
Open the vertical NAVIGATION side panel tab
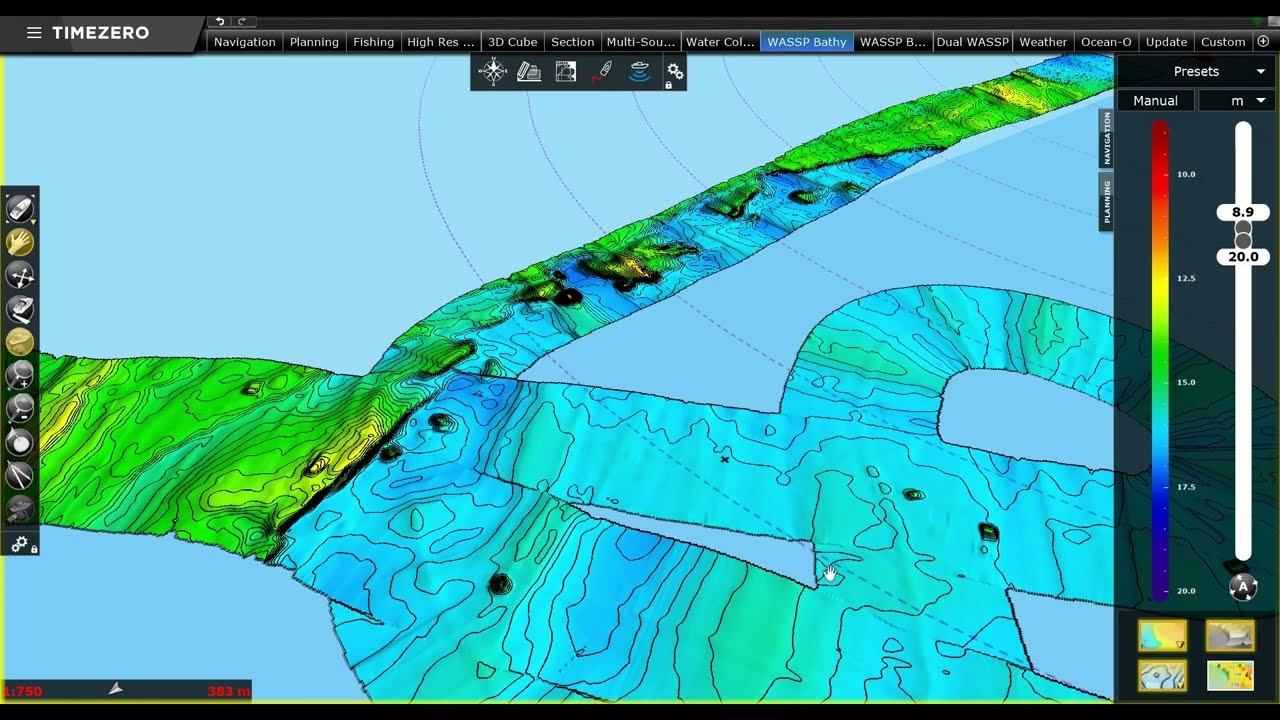point(1107,139)
